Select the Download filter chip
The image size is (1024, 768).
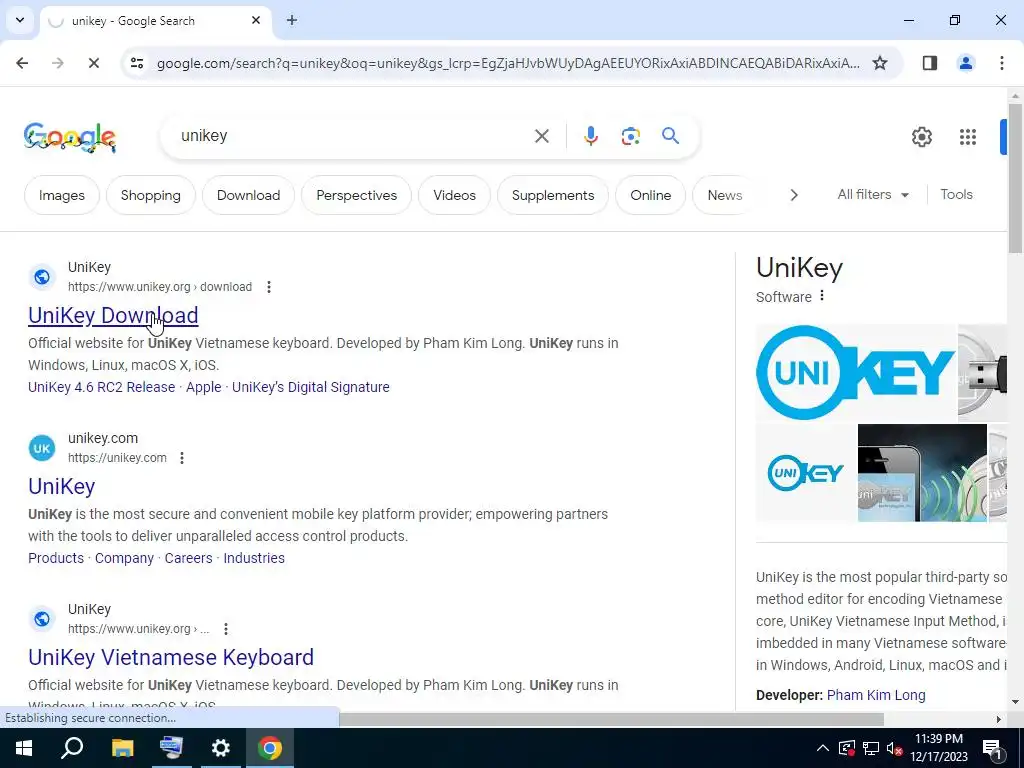tap(248, 195)
